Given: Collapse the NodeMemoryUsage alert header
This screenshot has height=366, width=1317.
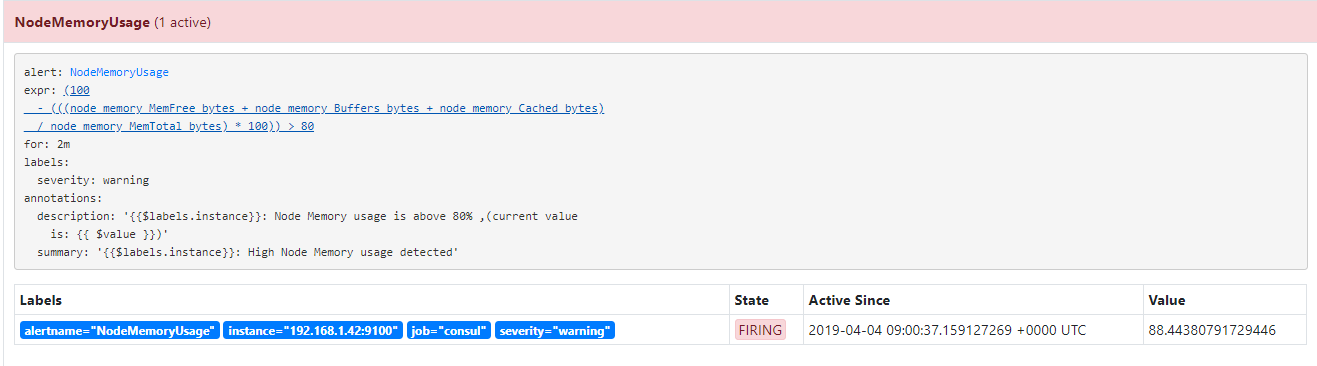Looking at the screenshot, I should click(x=658, y=21).
